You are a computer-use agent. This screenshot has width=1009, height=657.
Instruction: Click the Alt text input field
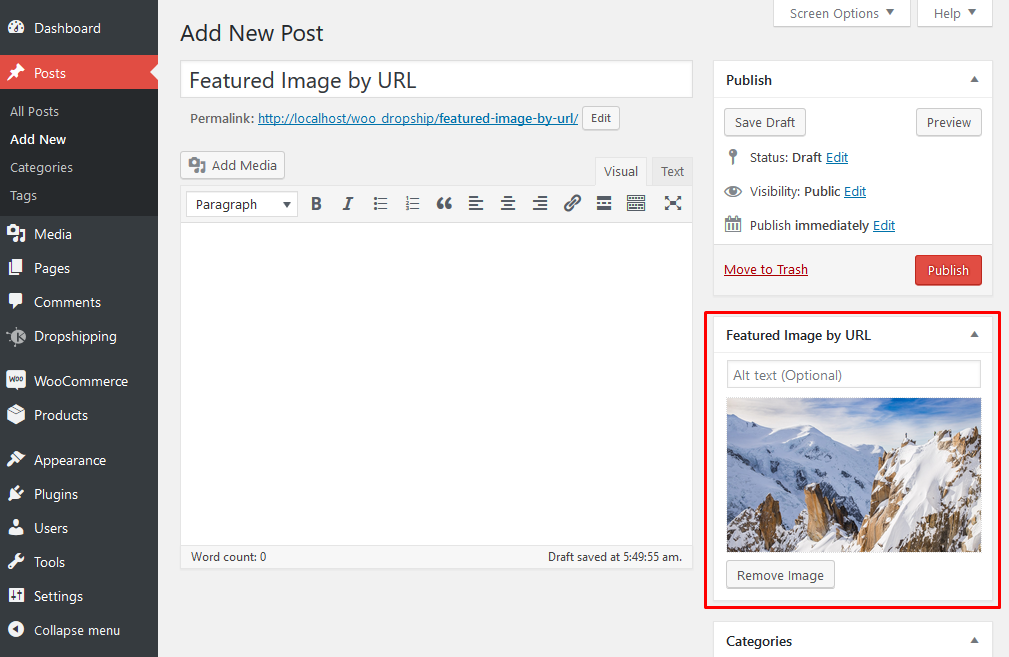point(853,375)
